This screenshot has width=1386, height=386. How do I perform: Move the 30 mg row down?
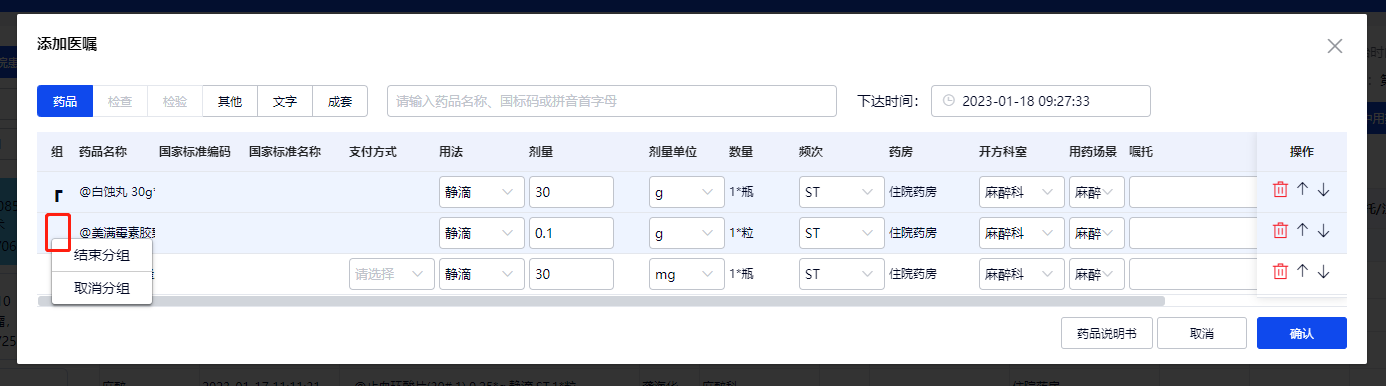pos(1323,272)
